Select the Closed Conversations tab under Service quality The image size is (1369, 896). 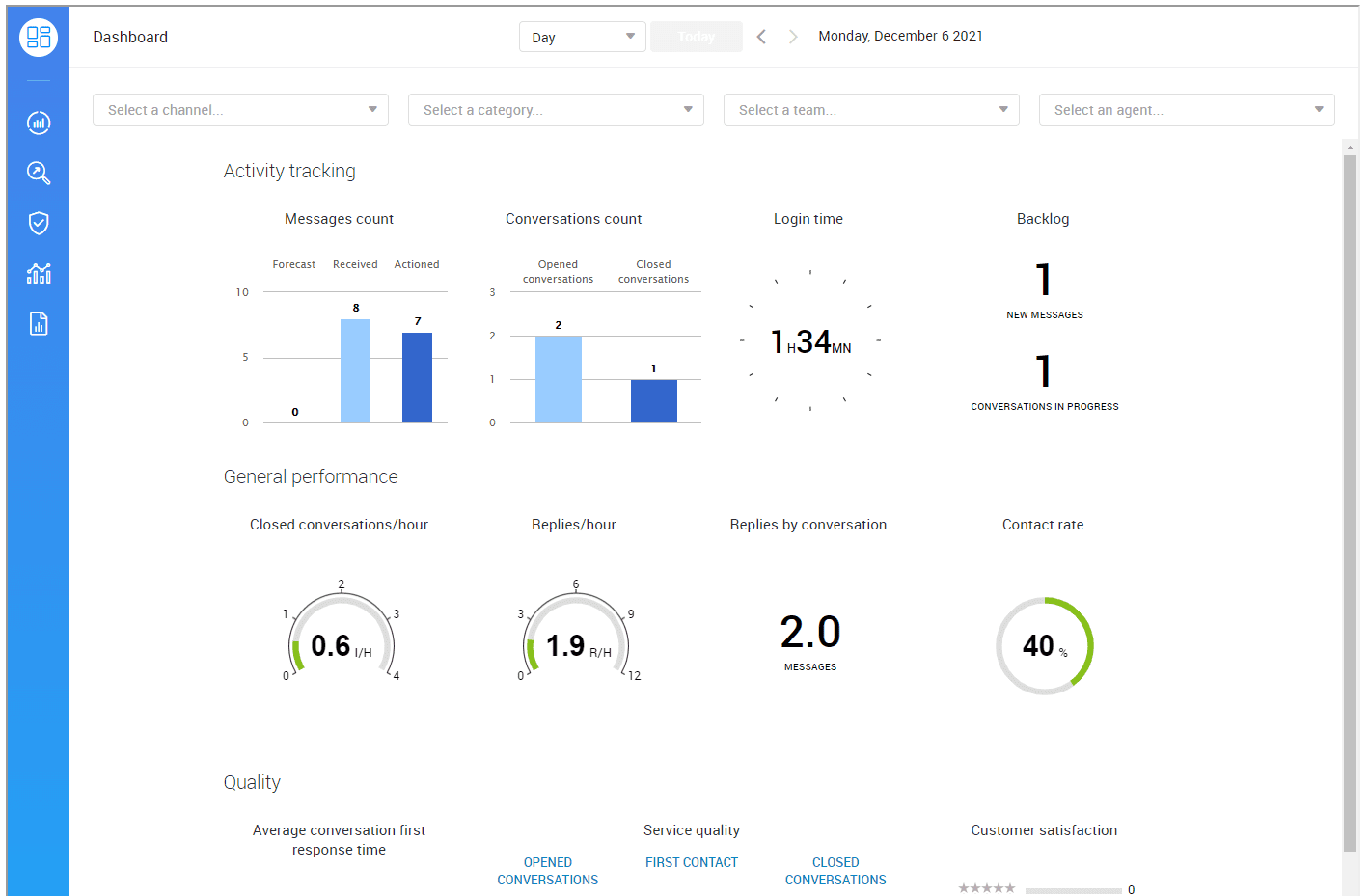[x=835, y=871]
